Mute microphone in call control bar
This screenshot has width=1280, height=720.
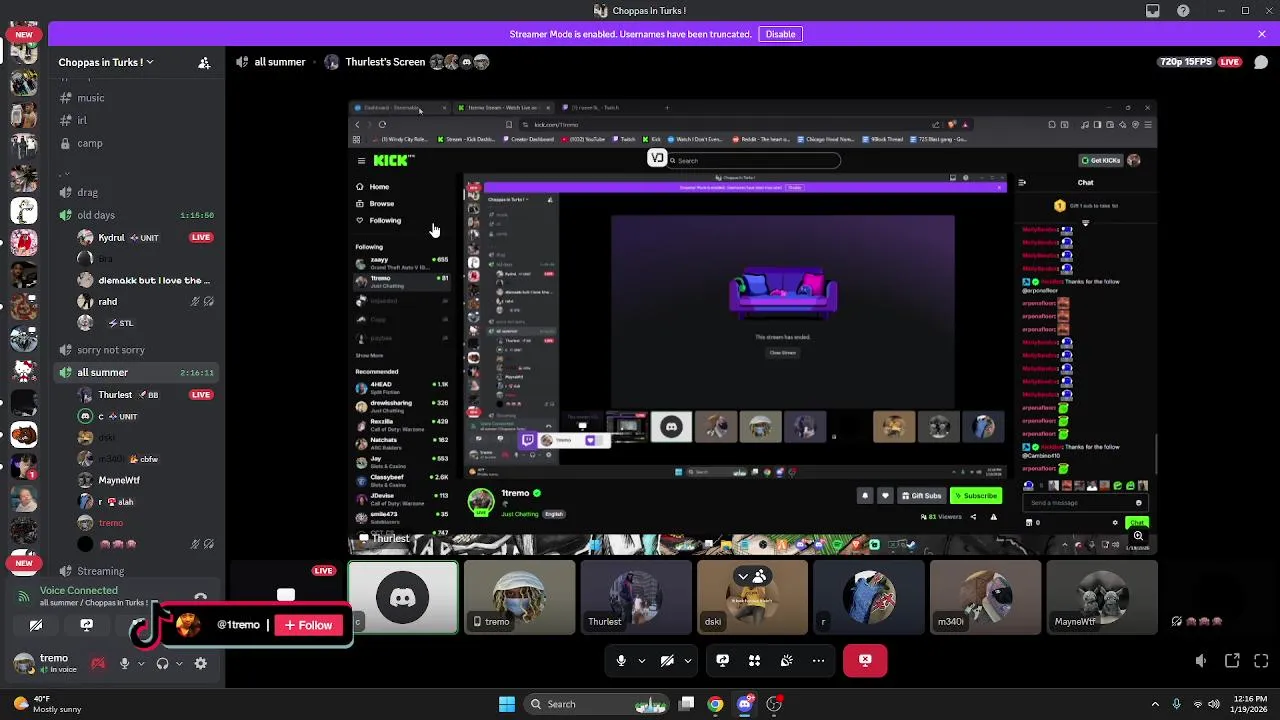point(621,660)
